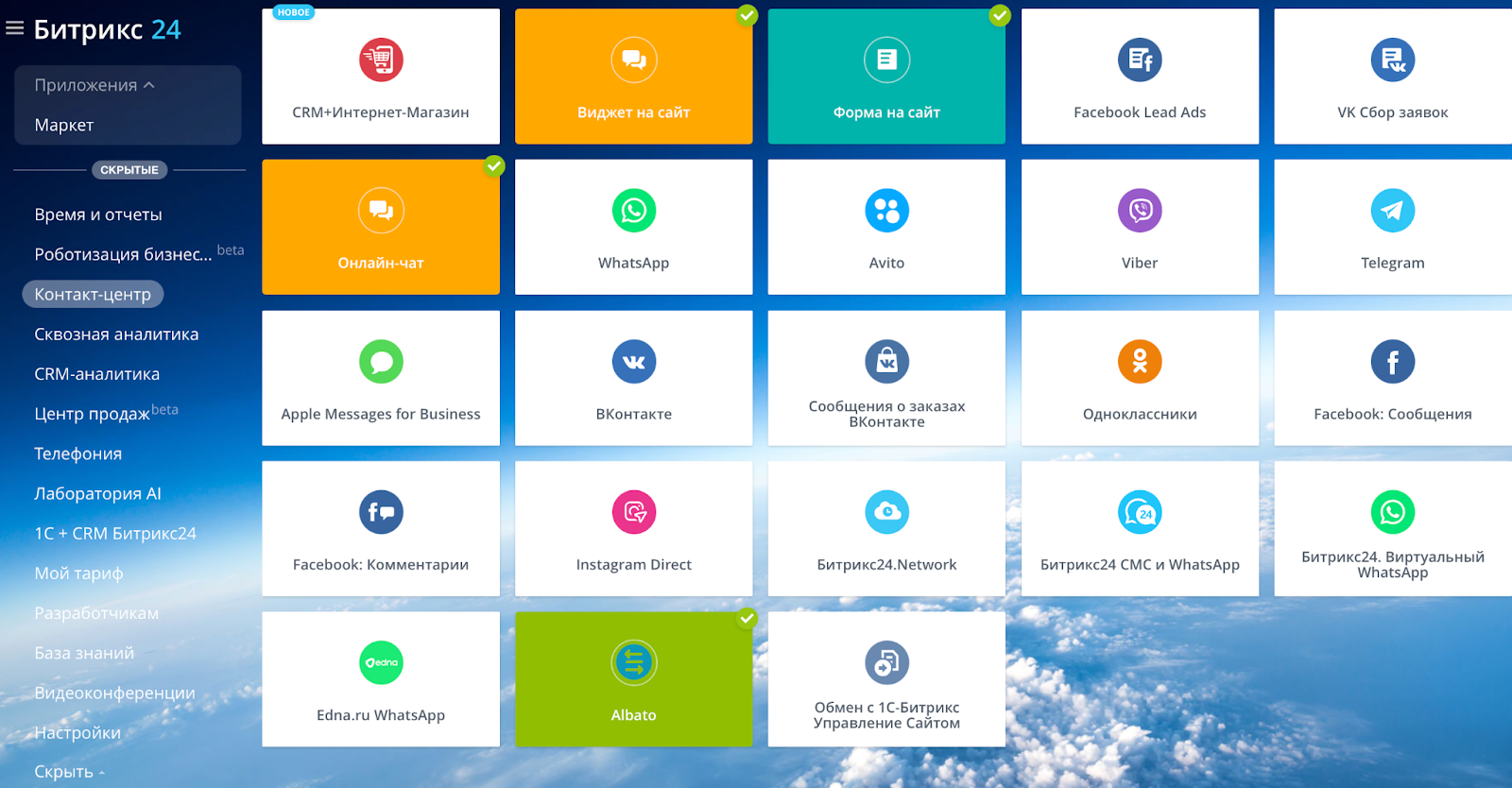
Task: Open Разработчикам sidebar item
Action: tap(96, 613)
